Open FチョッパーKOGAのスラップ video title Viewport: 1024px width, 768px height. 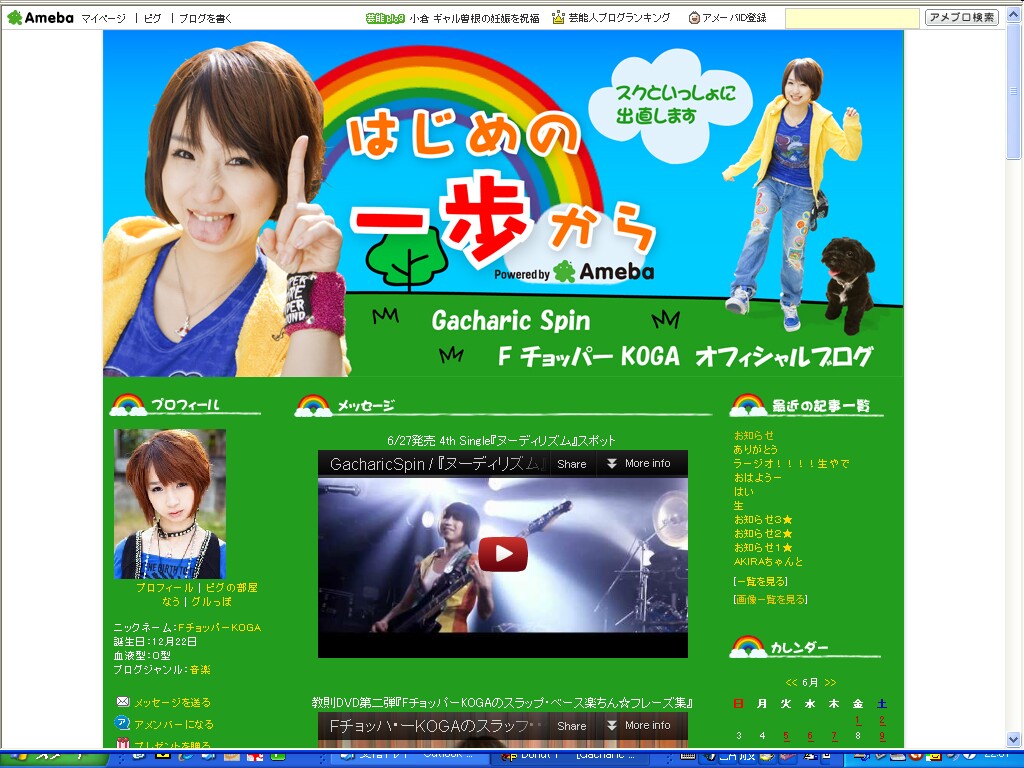(436, 726)
